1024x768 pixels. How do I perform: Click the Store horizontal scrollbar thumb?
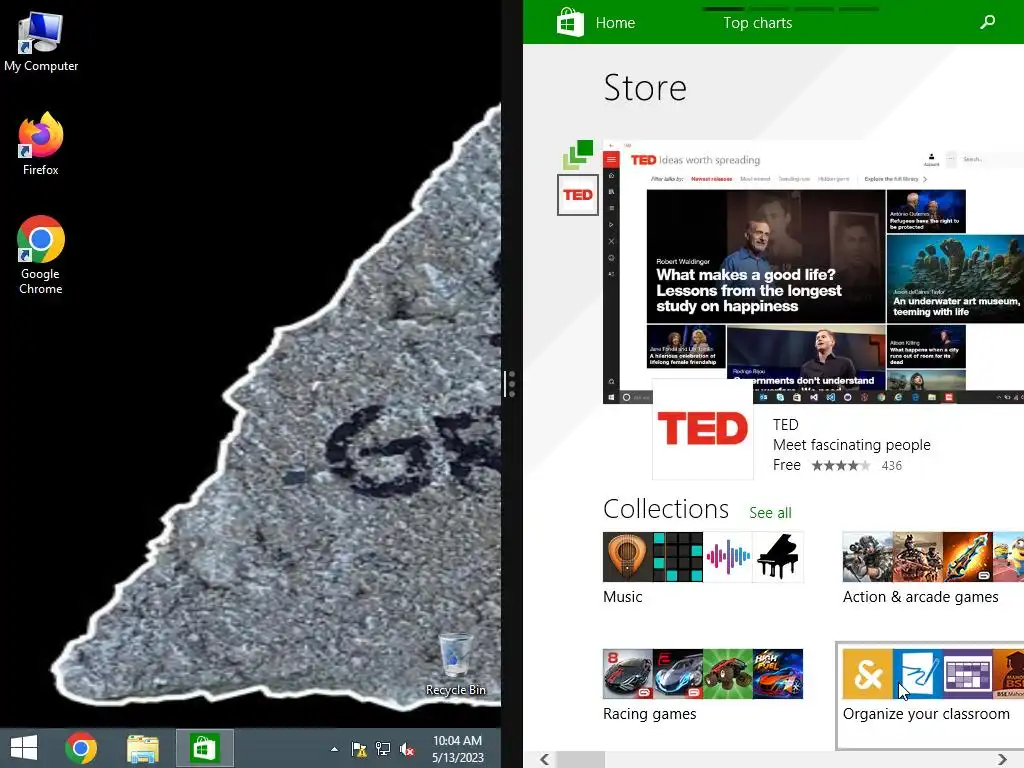point(580,760)
